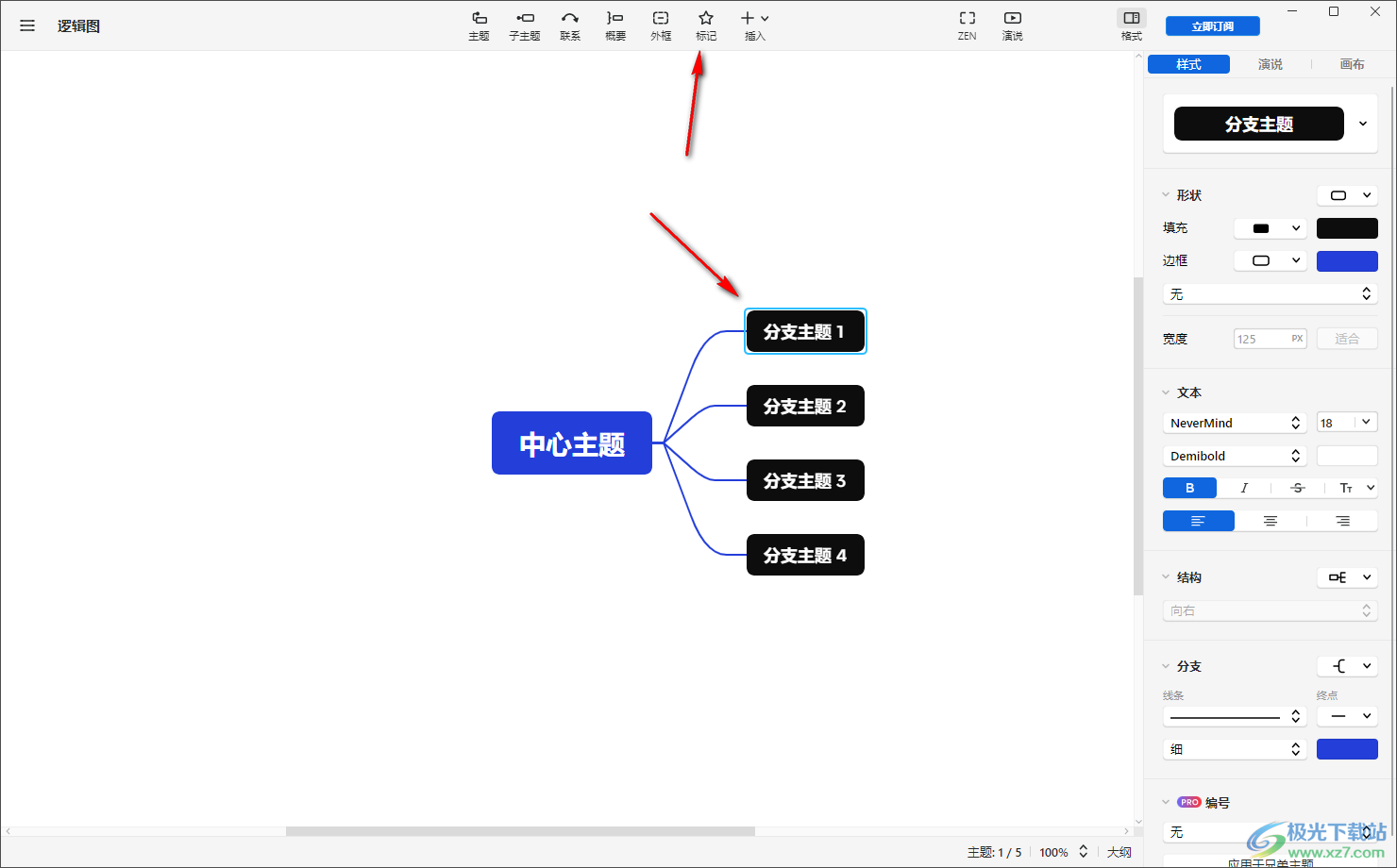Collapse the 结构 section
The width and height of the screenshot is (1397, 868).
[1166, 577]
